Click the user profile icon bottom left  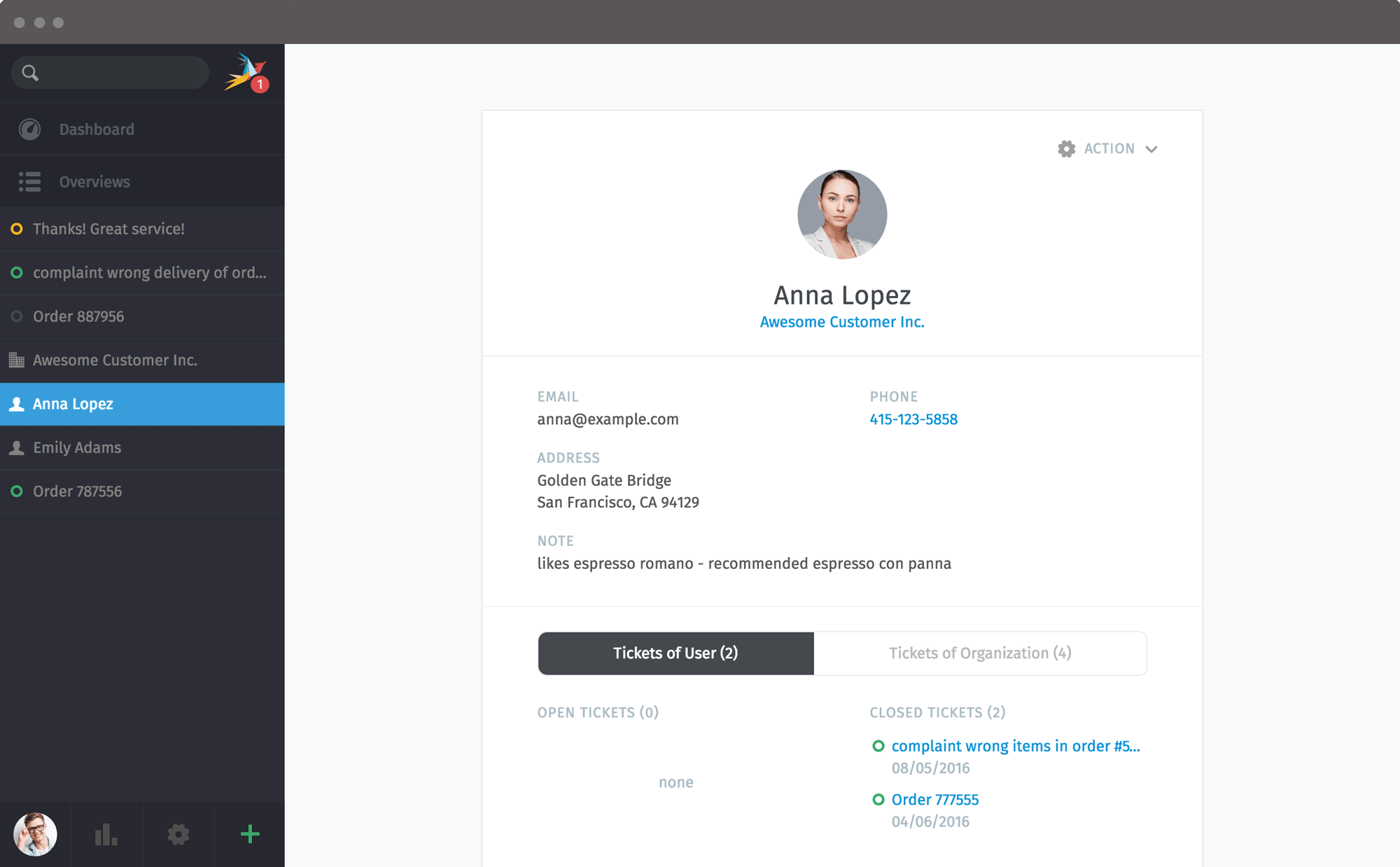(36, 833)
